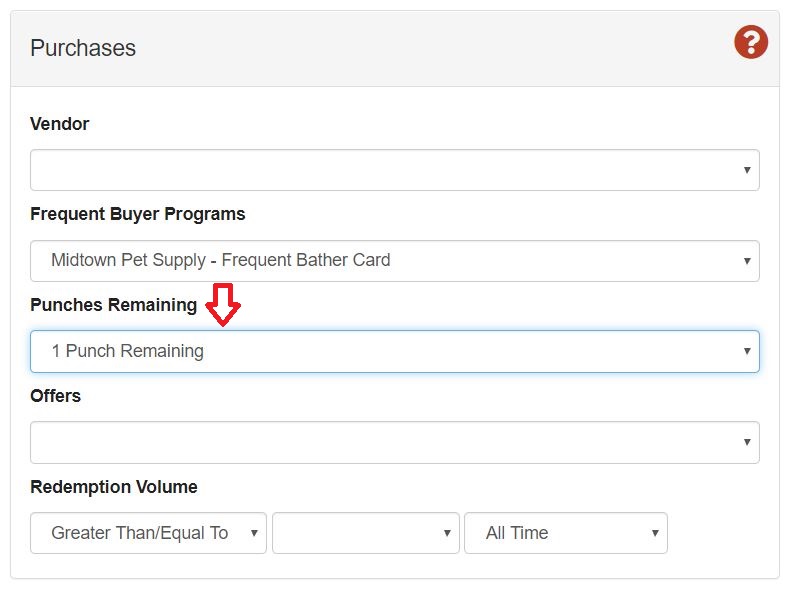The height and width of the screenshot is (591, 791).
Task: Click the Vendor field label
Action: [x=60, y=124]
